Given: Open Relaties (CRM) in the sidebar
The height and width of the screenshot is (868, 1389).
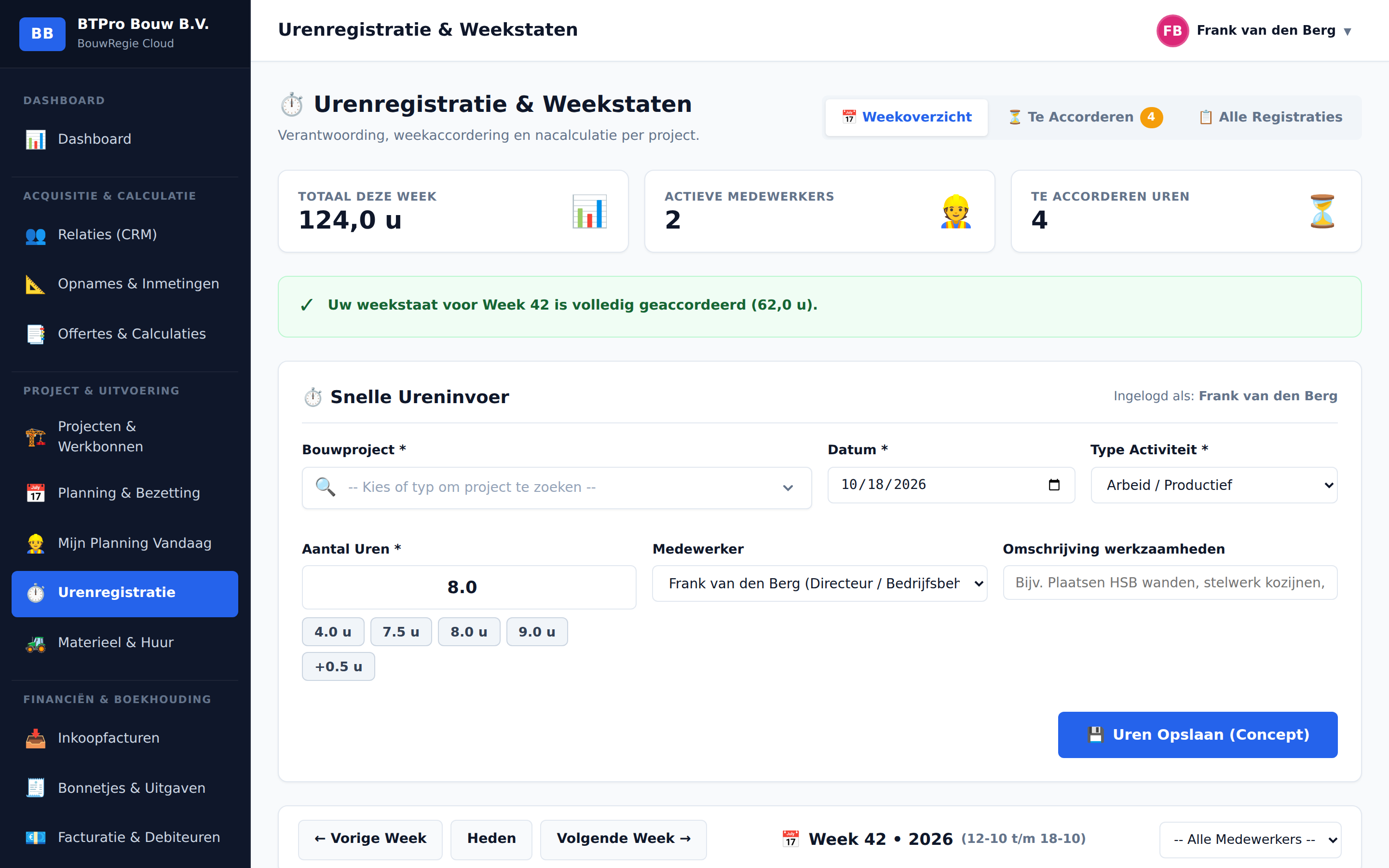Looking at the screenshot, I should [x=124, y=235].
